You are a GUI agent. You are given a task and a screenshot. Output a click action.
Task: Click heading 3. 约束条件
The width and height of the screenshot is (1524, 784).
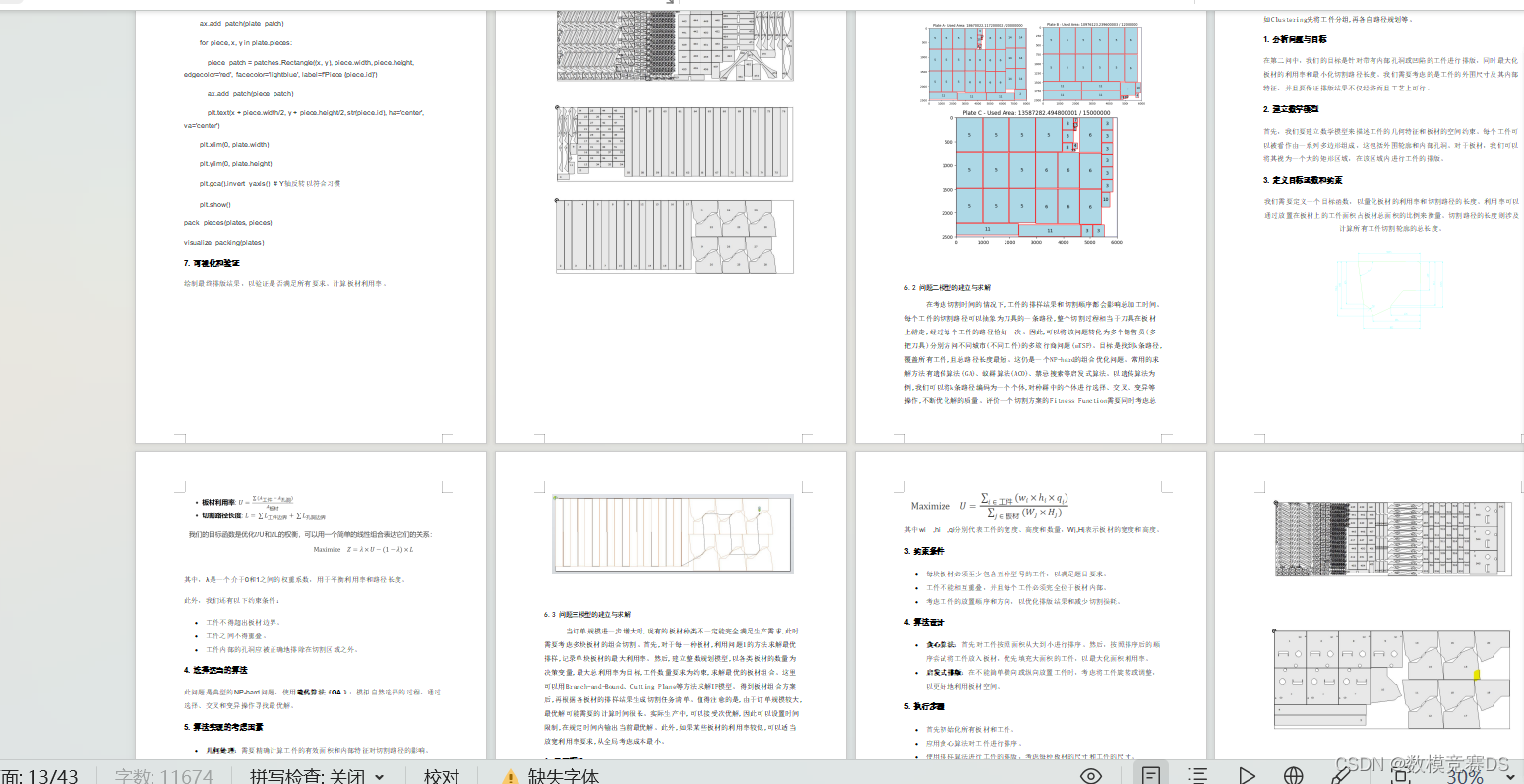[x=924, y=551]
